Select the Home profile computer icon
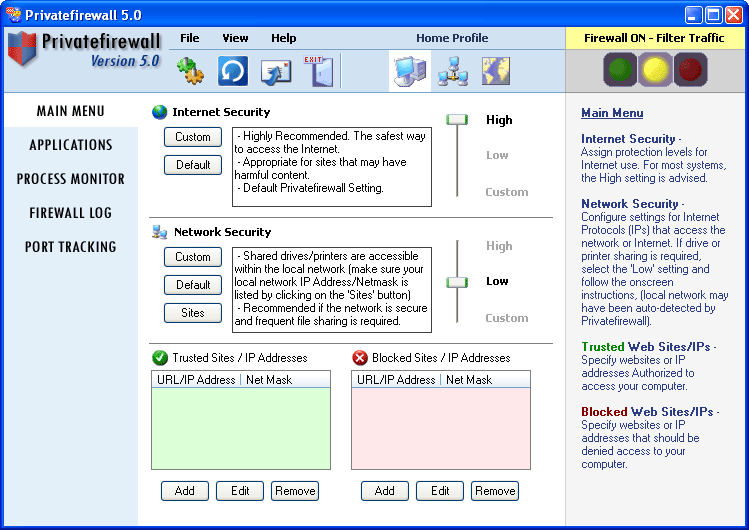Screen dimensions: 749x530 (410, 71)
